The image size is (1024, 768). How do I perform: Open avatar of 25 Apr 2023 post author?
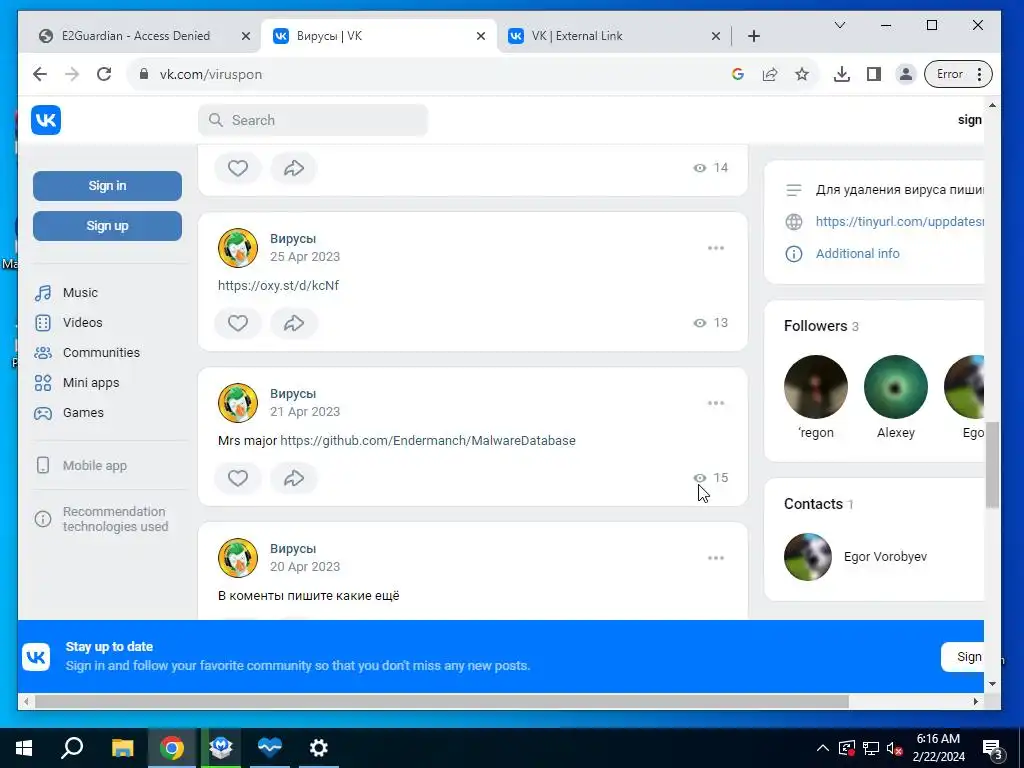pos(238,248)
